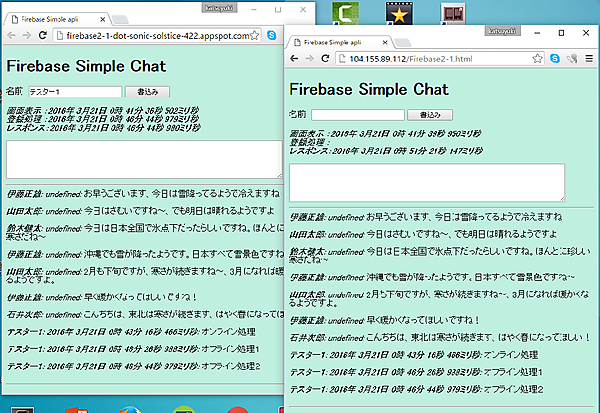Image resolution: width=600 pixels, height=413 pixels.
Task: Click 書込み button in right window
Action: [430, 115]
